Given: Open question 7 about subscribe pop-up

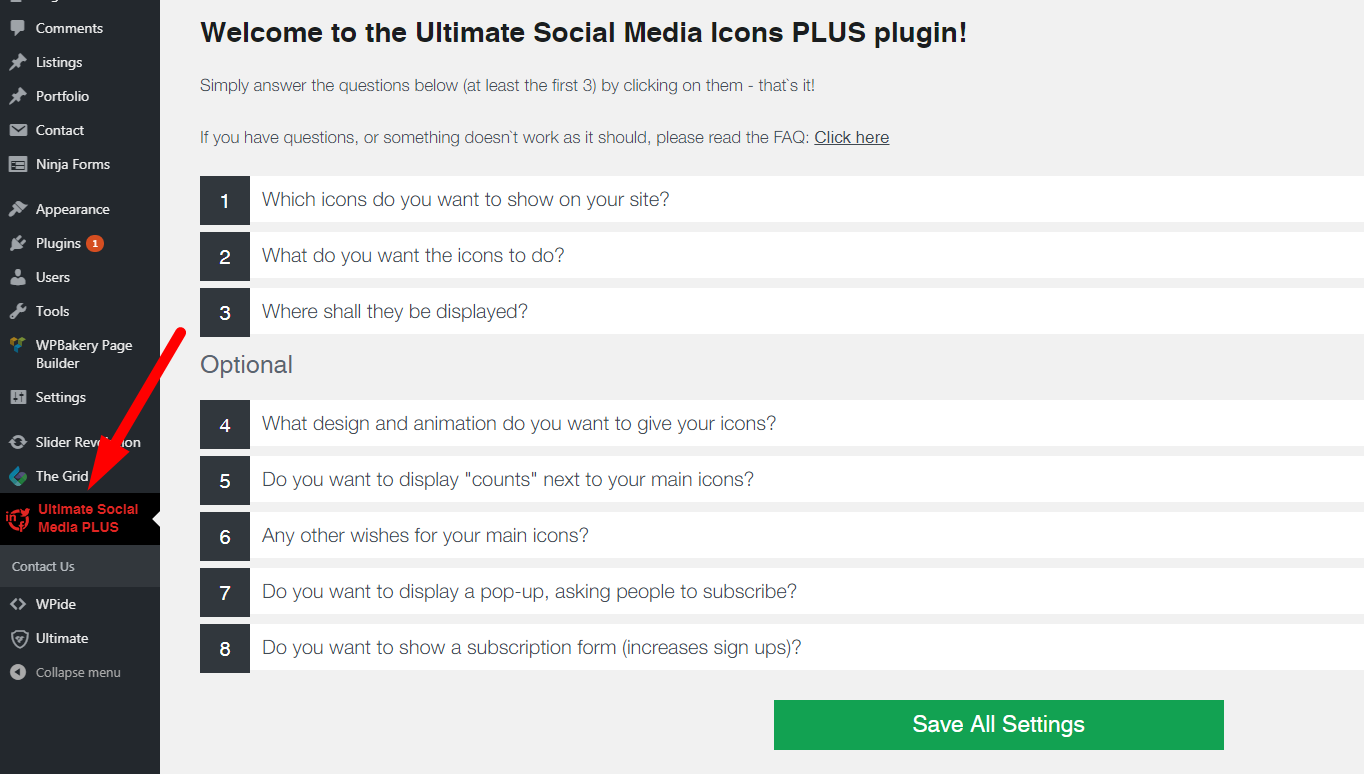Looking at the screenshot, I should 529,591.
